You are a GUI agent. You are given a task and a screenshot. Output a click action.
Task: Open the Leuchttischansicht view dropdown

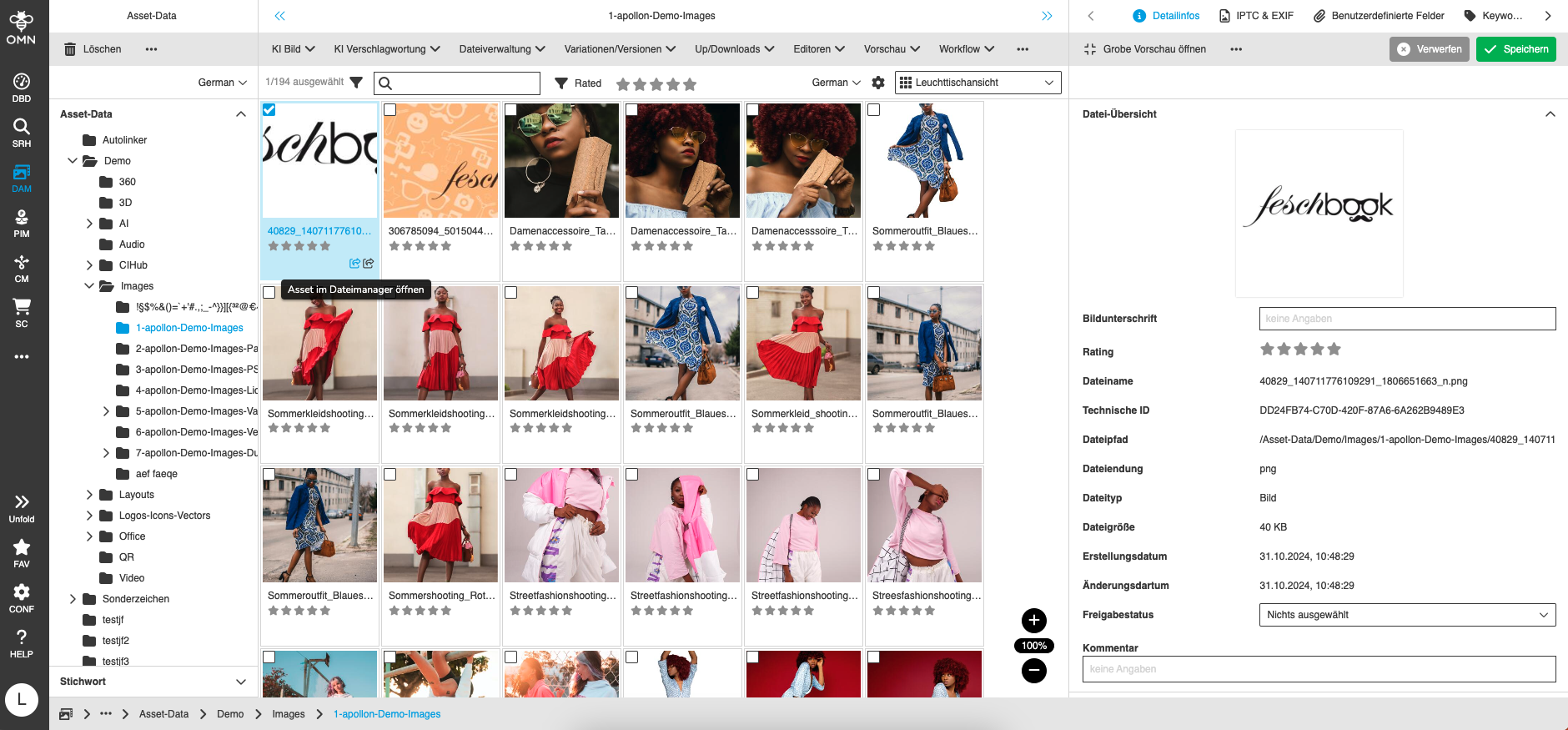977,83
